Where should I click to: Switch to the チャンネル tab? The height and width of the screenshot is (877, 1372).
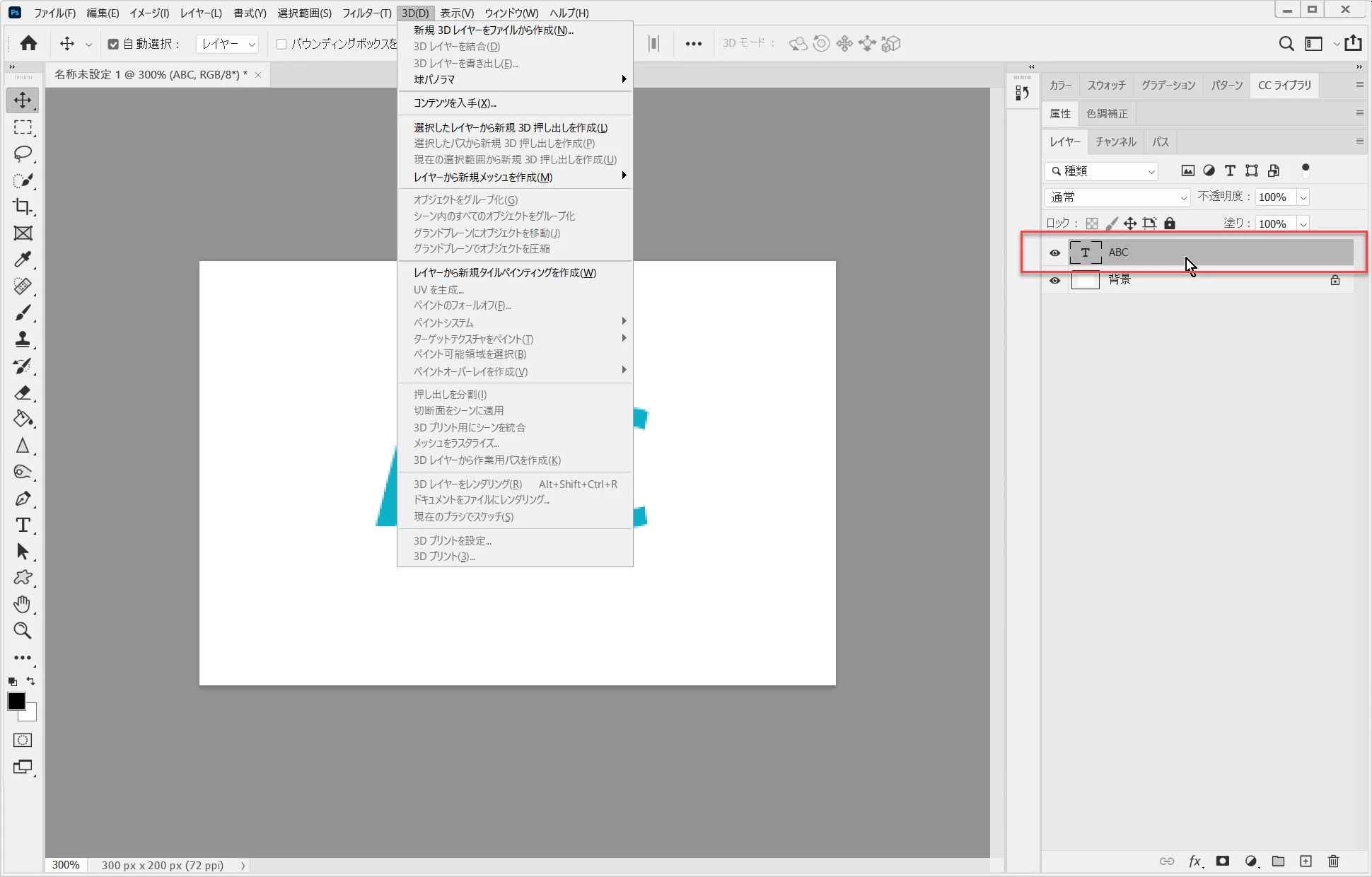[x=1115, y=141]
